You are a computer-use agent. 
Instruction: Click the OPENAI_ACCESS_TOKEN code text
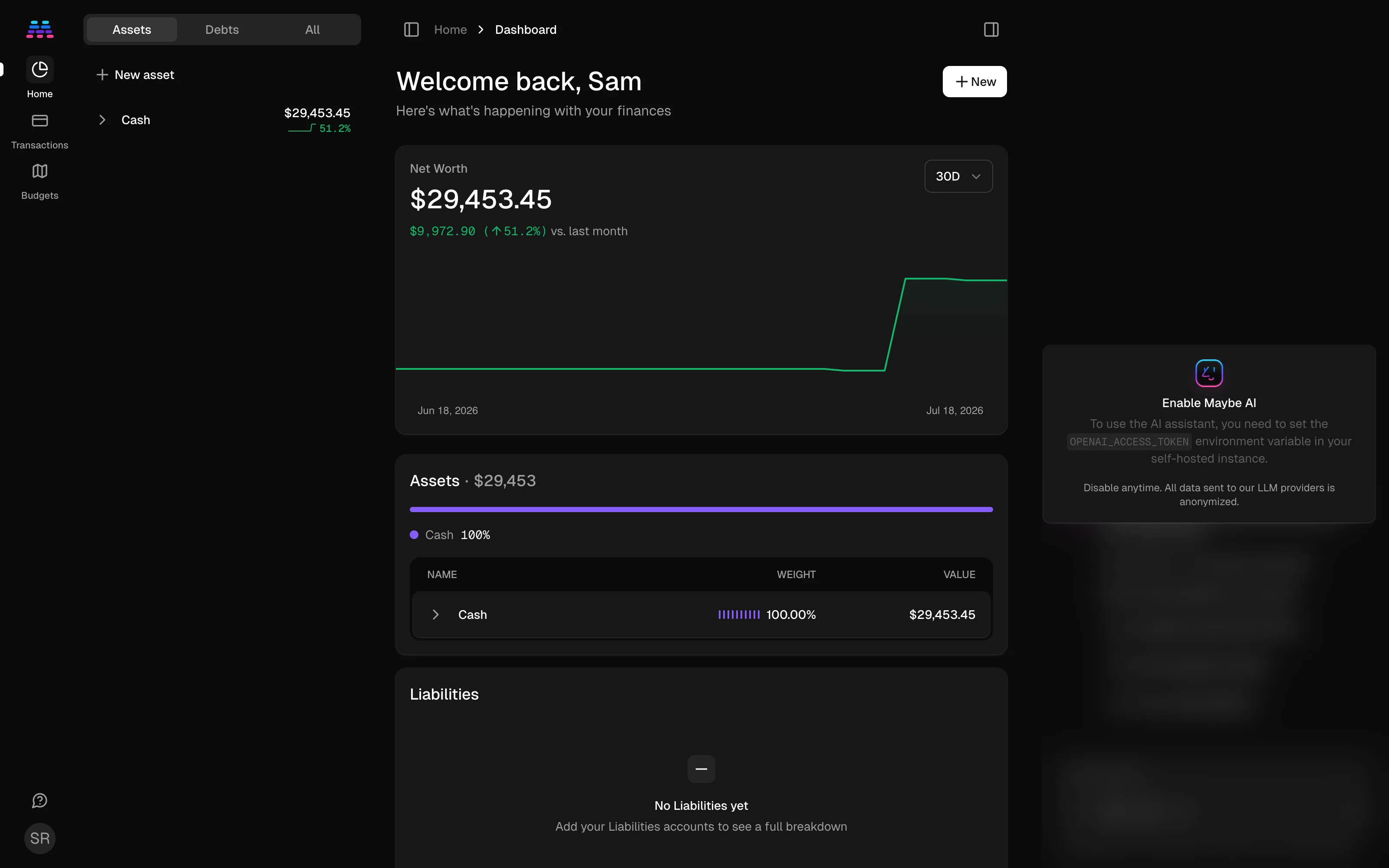coord(1129,441)
